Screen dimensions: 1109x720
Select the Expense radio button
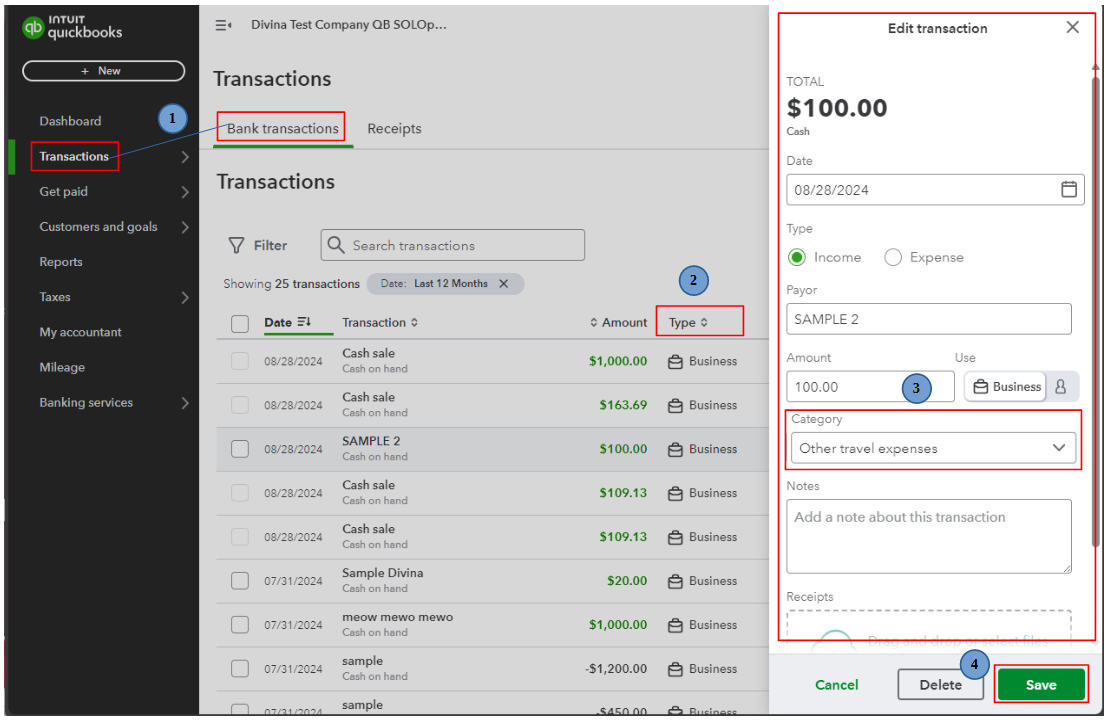[893, 257]
